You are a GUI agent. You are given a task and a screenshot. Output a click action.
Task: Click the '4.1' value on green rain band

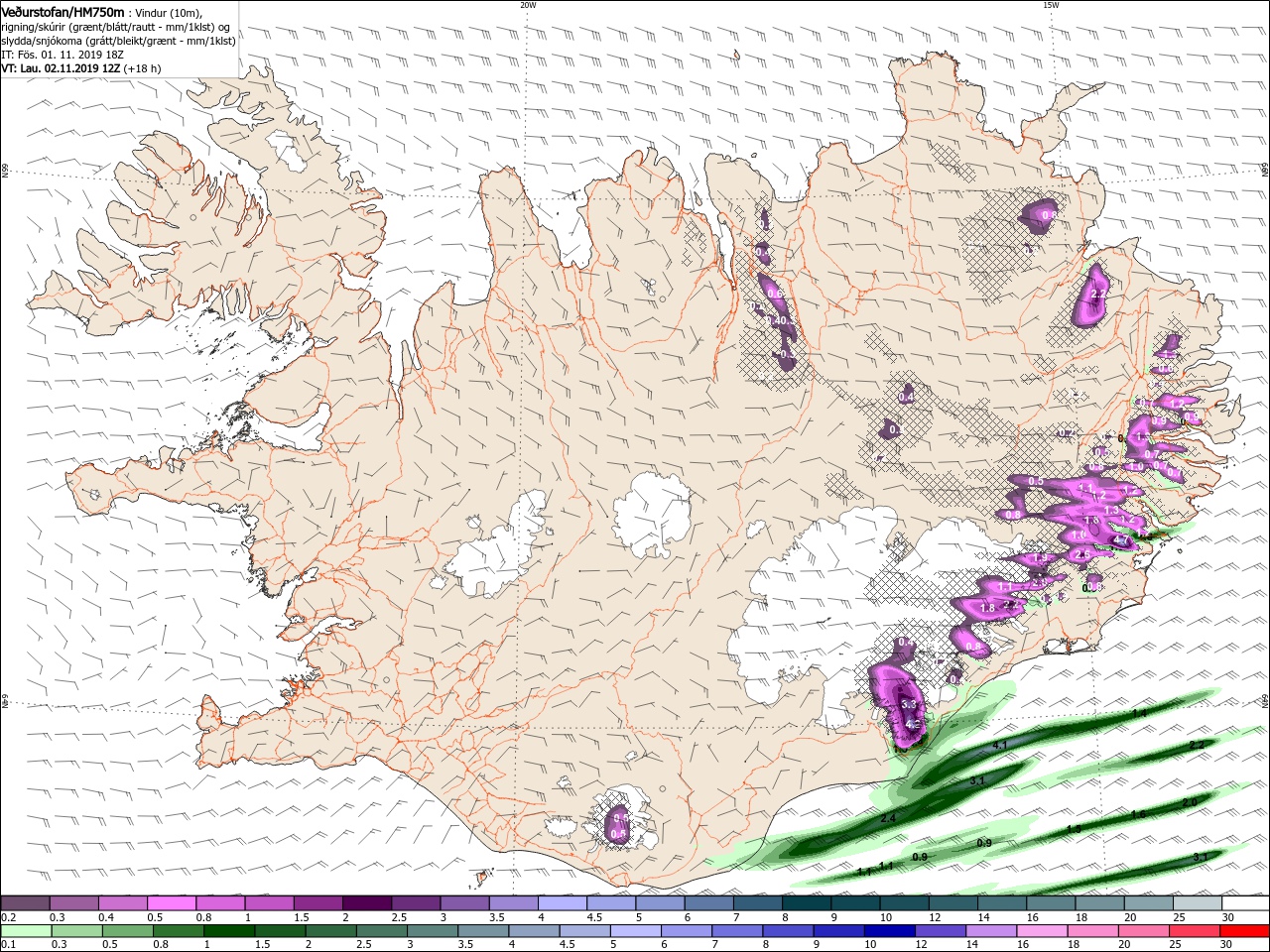pos(1000,746)
